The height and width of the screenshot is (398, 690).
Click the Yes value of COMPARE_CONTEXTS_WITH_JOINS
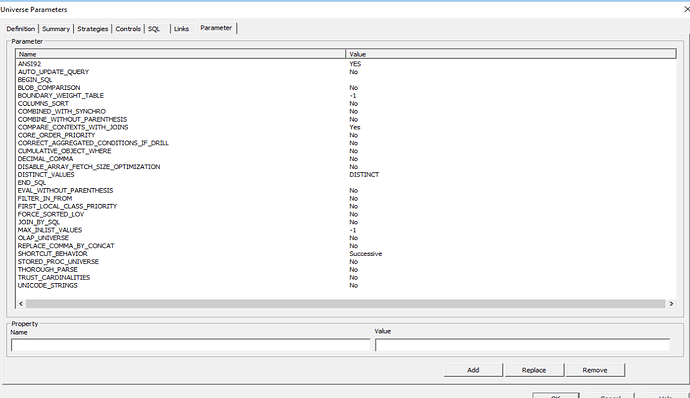tap(355, 127)
